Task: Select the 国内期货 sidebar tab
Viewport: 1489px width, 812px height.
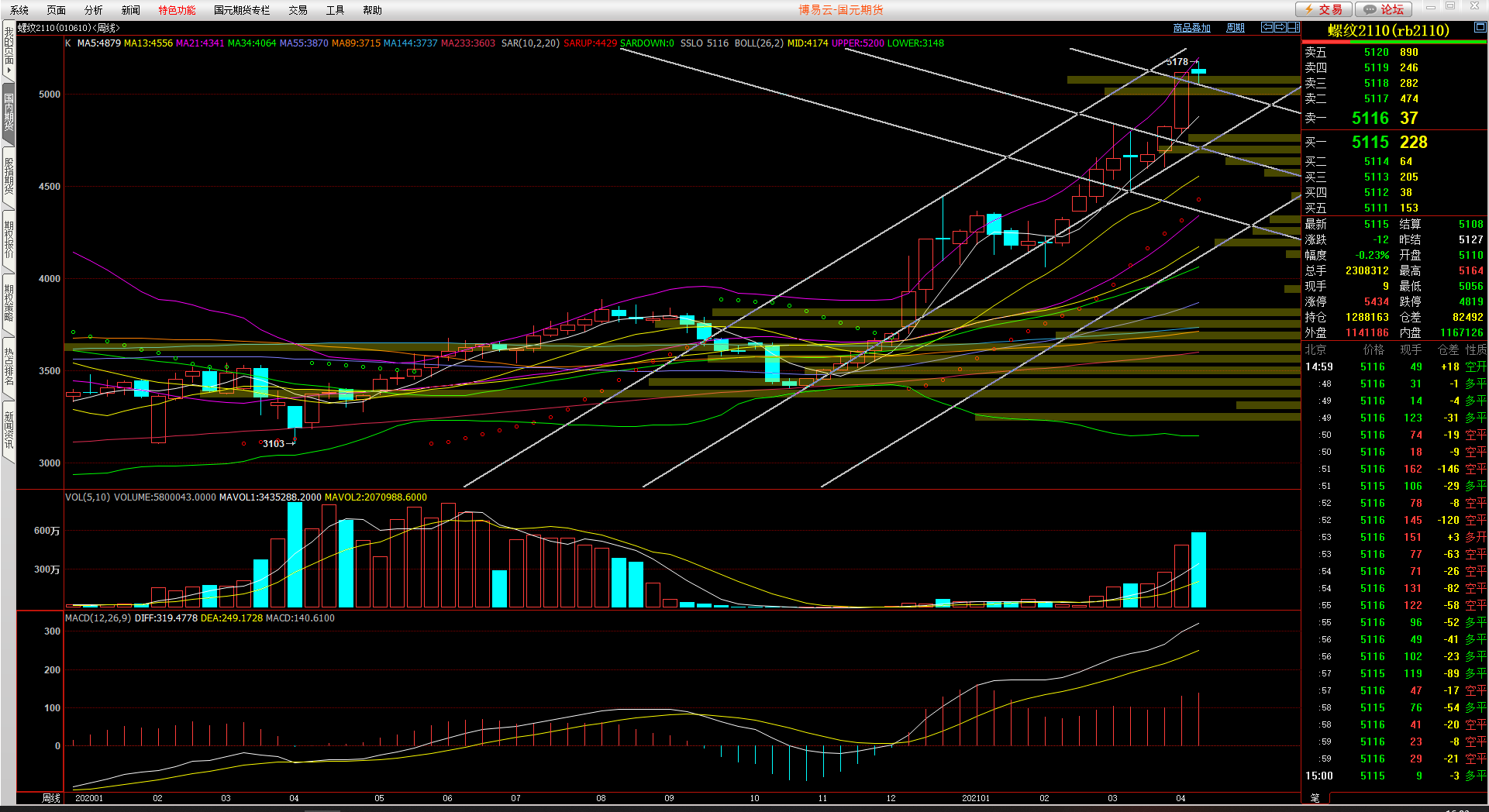Action: (9, 113)
